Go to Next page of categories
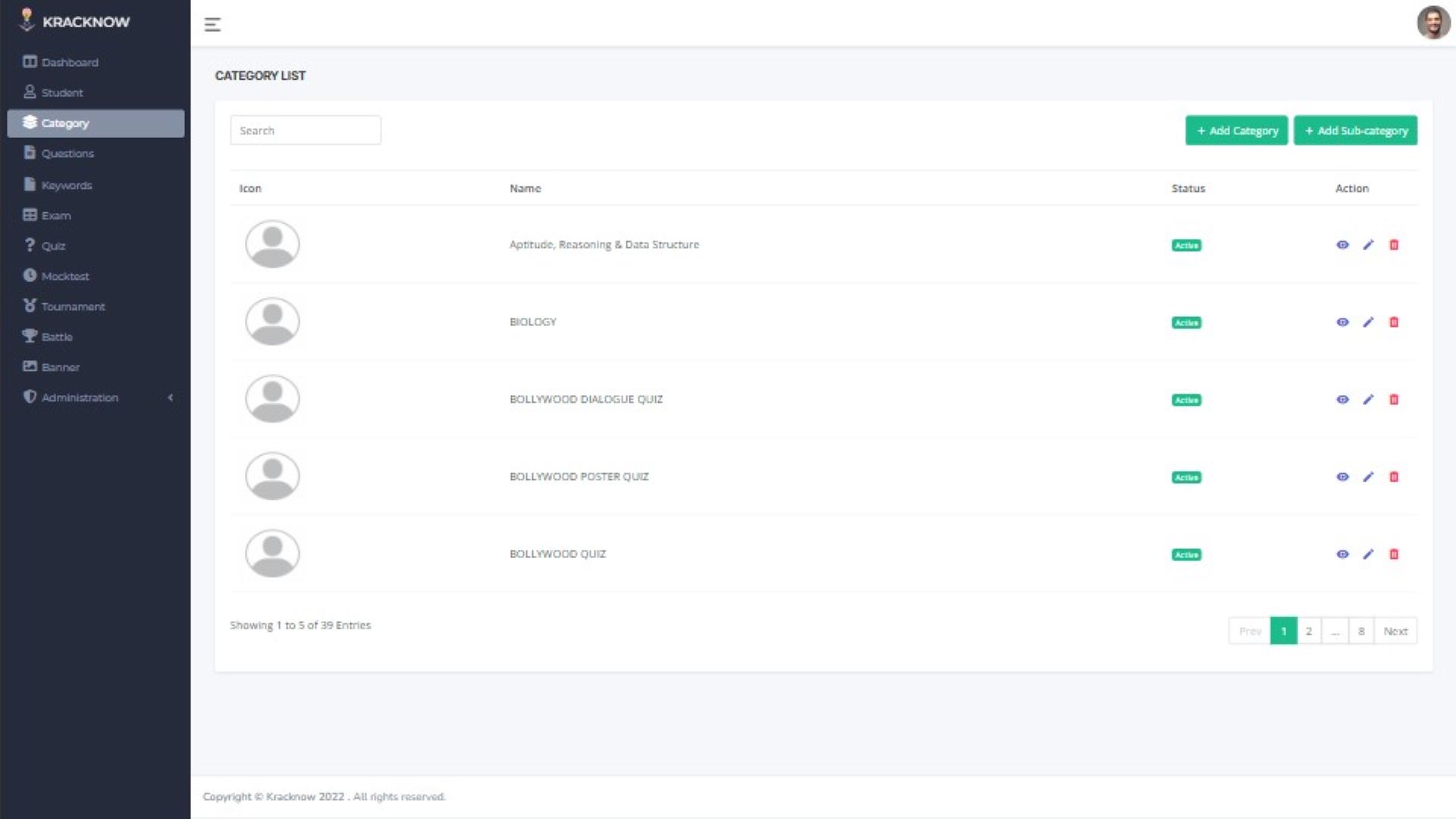 tap(1395, 631)
